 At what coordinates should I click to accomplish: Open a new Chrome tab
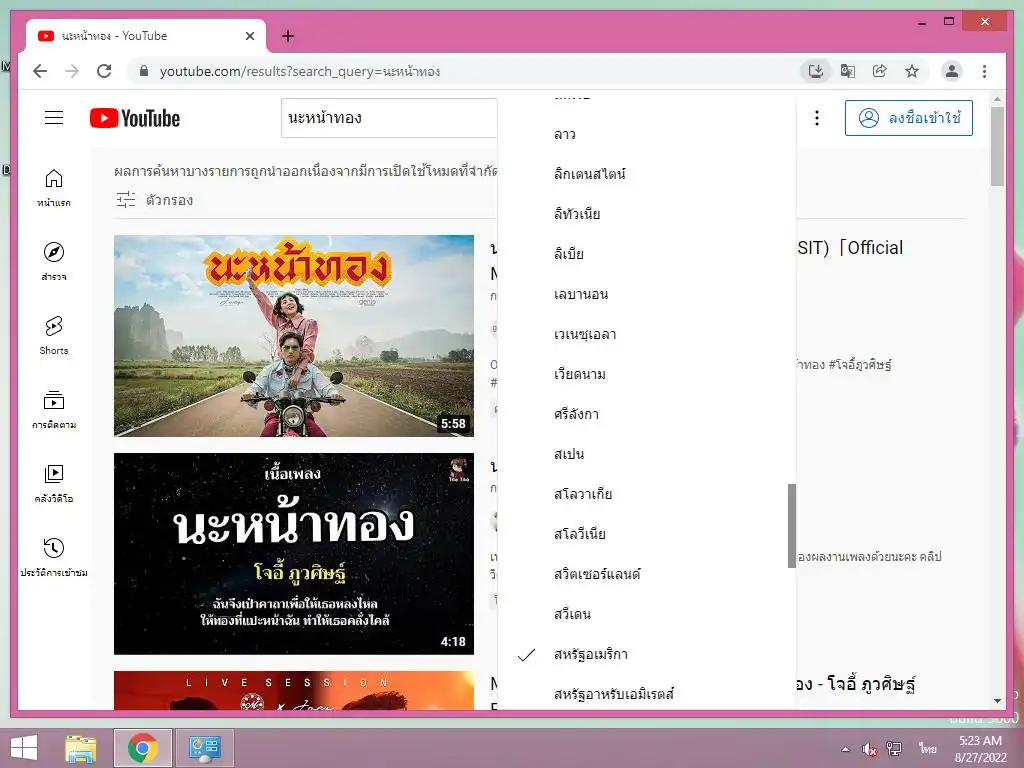click(288, 36)
